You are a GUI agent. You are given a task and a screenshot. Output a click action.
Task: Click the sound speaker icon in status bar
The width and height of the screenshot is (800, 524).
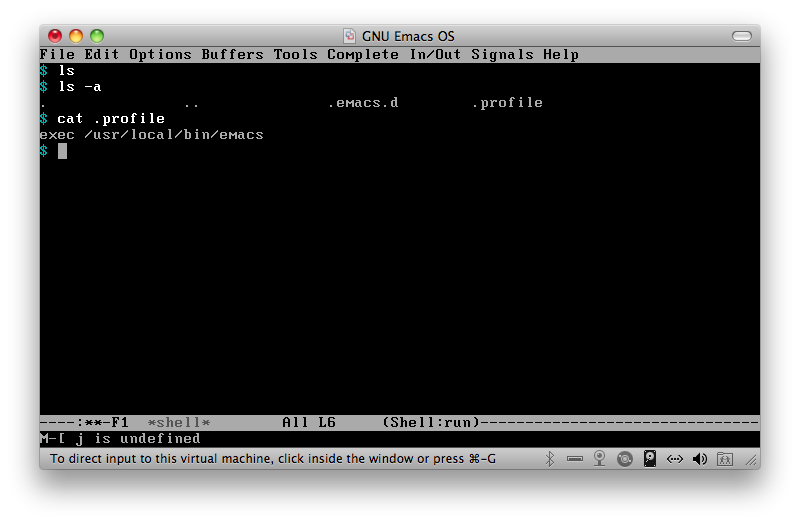[699, 459]
